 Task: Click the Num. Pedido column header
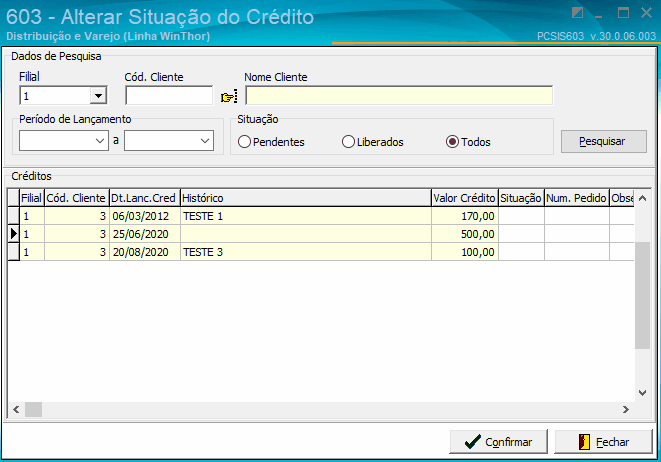point(577,198)
